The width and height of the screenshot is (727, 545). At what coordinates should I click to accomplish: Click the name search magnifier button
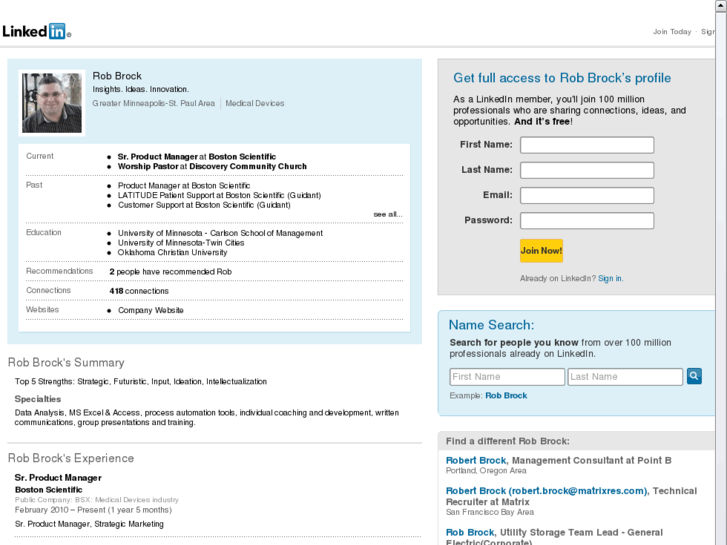694,376
